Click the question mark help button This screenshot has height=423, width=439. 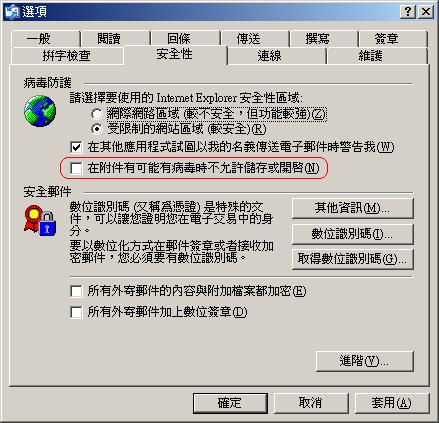[408, 12]
